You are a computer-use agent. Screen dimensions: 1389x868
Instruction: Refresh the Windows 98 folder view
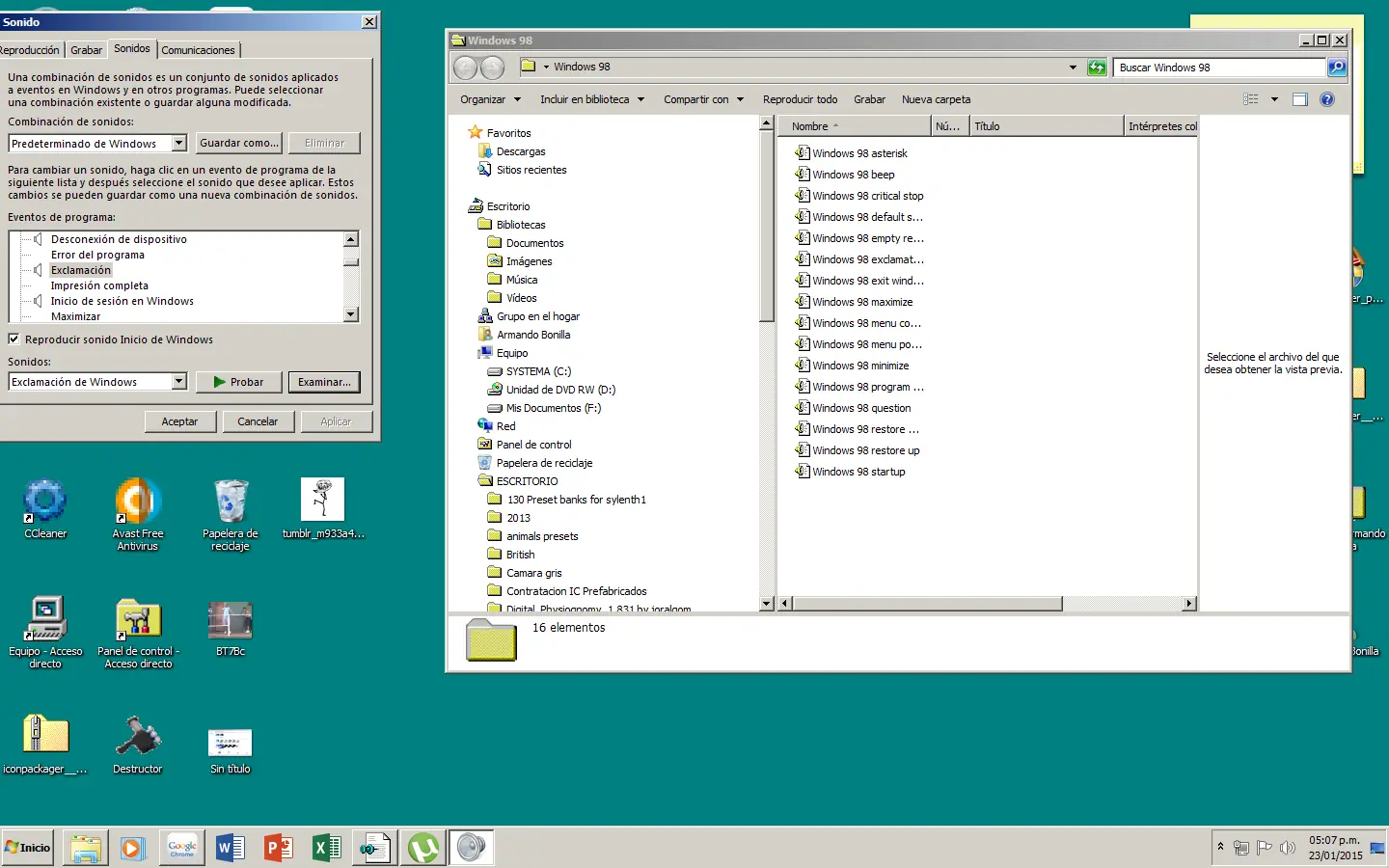(1097, 68)
